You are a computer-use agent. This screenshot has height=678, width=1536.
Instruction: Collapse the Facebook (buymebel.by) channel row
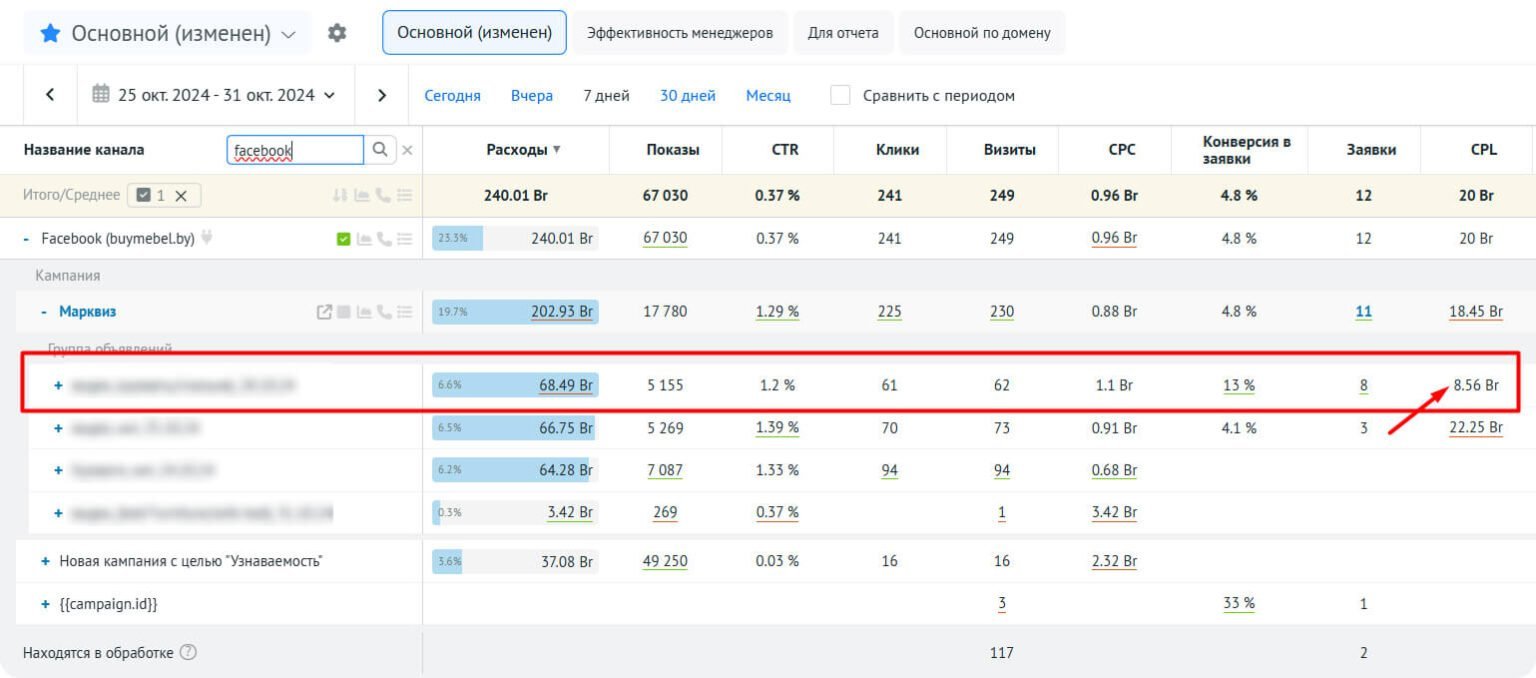click(x=26, y=239)
